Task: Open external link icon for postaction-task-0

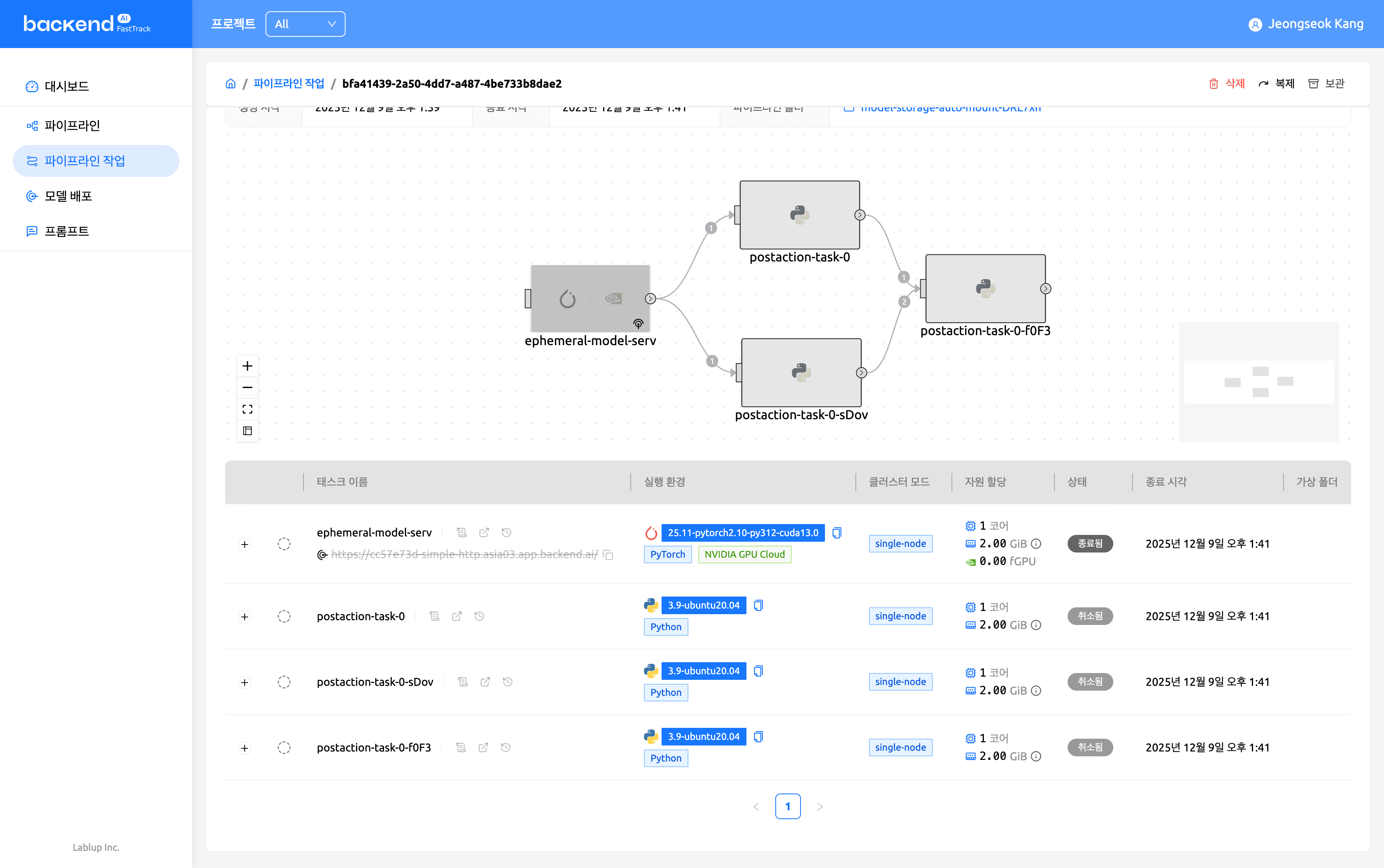Action: point(457,617)
